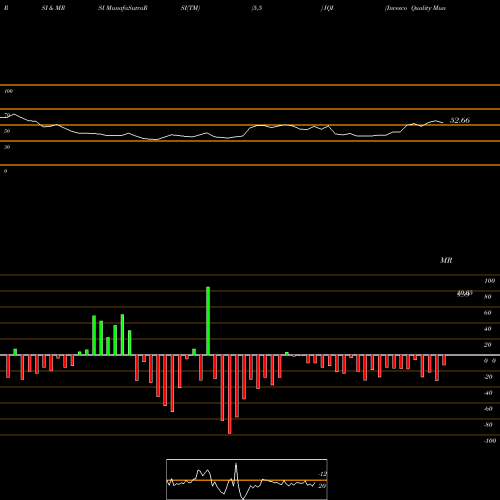Click the 100 label on the MR axis
The height and width of the screenshot is (500, 500).
pos(490,281)
